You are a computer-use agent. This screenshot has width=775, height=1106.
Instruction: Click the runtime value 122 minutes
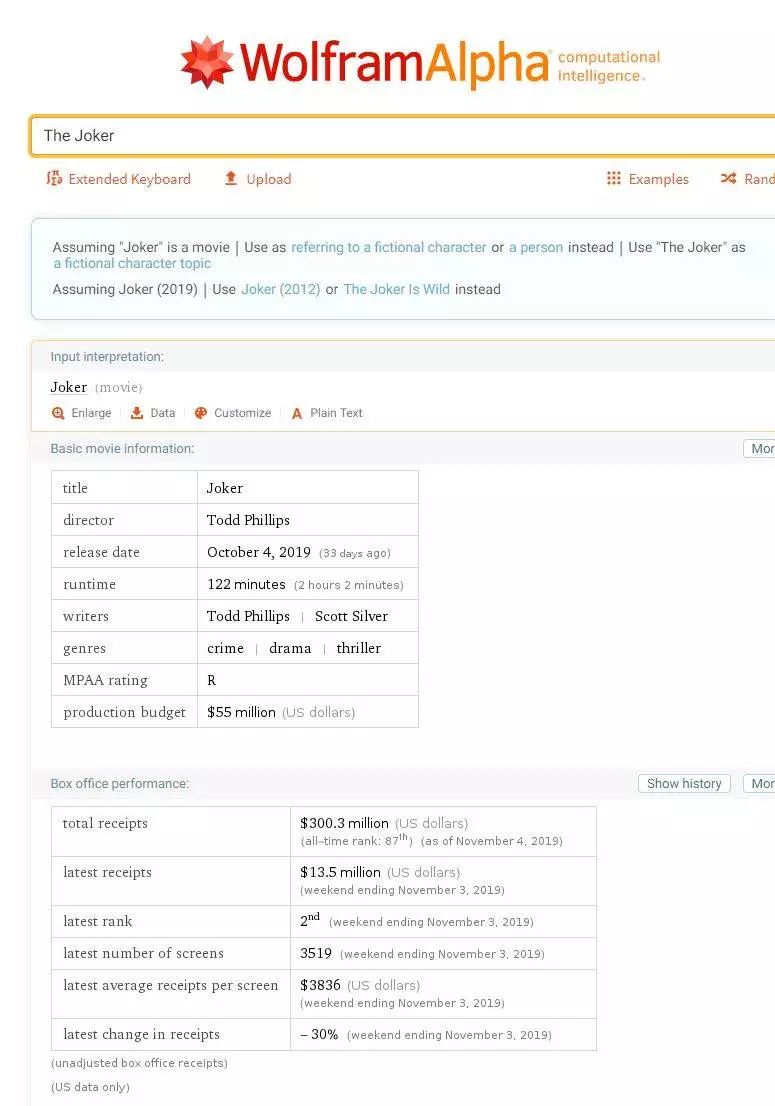[x=246, y=584]
